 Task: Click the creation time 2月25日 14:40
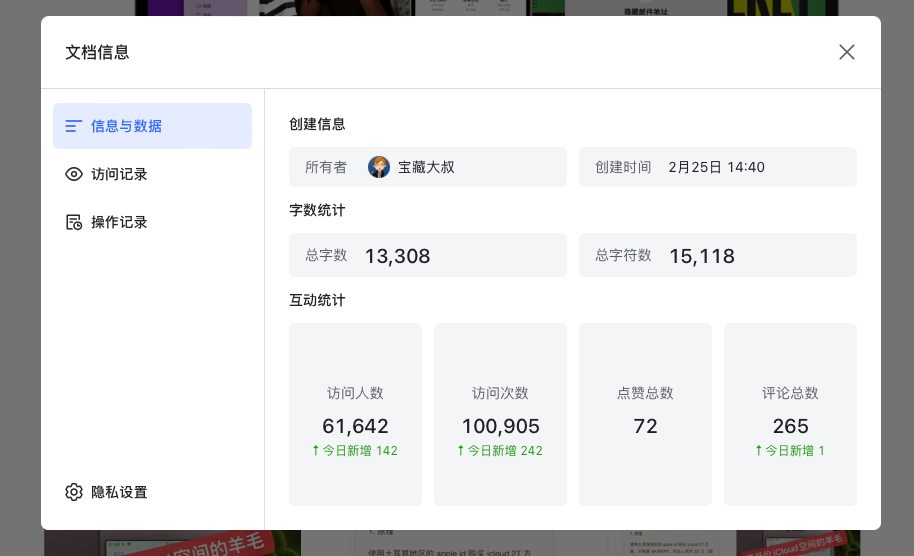point(716,167)
